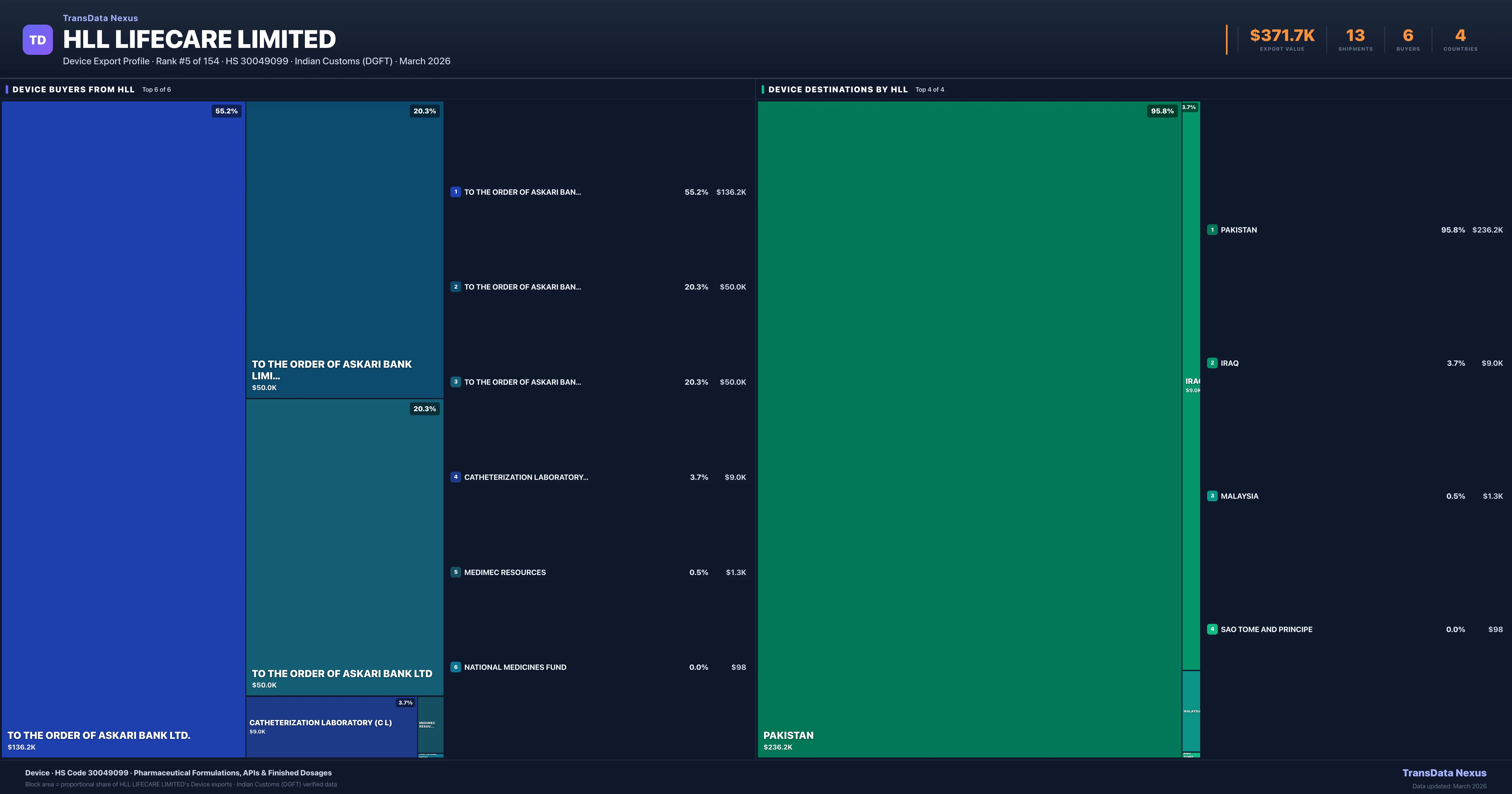This screenshot has height=794, width=1512.
Task: Open the DEVICE BUYERS FROM HLL section header
Action: 73,89
